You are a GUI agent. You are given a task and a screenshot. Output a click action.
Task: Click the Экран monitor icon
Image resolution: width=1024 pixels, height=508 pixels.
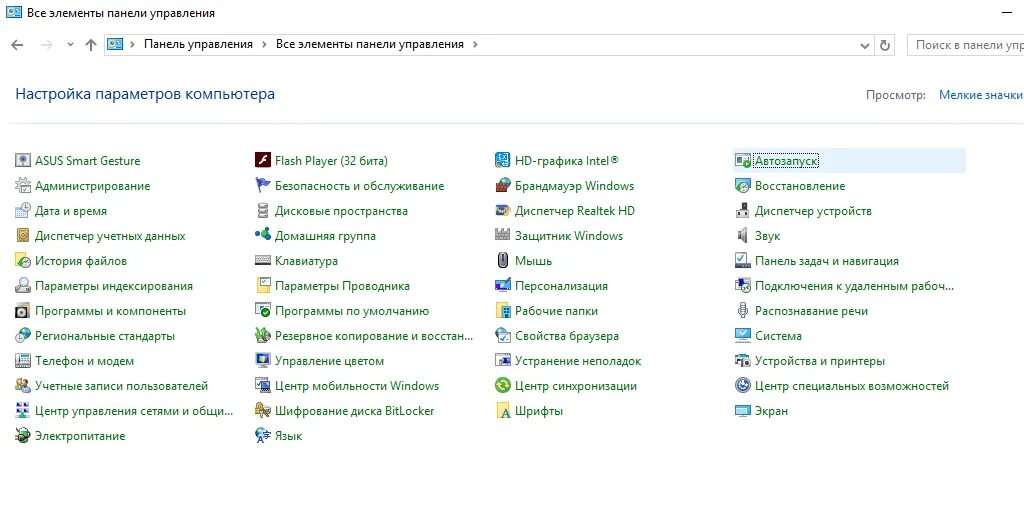(743, 411)
